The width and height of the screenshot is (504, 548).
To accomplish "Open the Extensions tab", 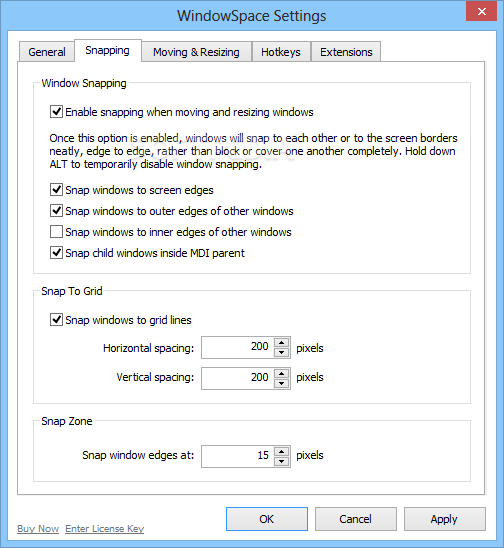I will (346, 52).
